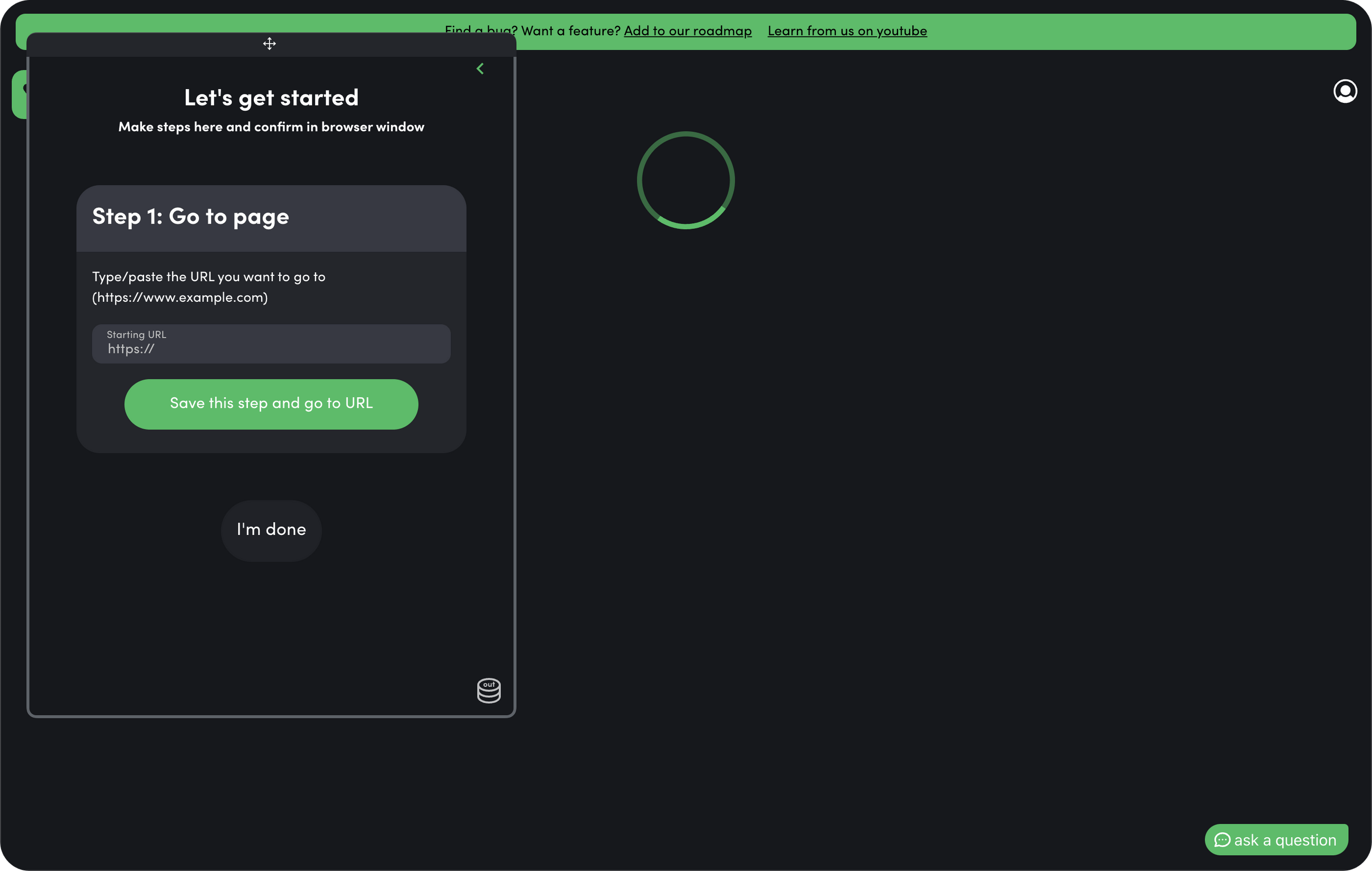Open Learn from us on youtube link
Image resolution: width=1372 pixels, height=871 pixels.
tap(847, 31)
